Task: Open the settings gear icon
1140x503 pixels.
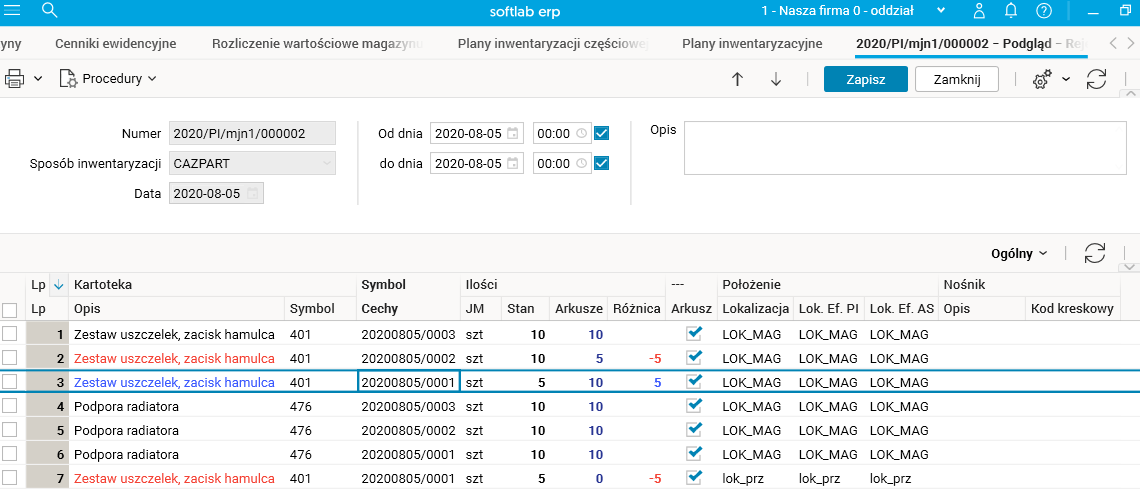Action: (x=1041, y=80)
